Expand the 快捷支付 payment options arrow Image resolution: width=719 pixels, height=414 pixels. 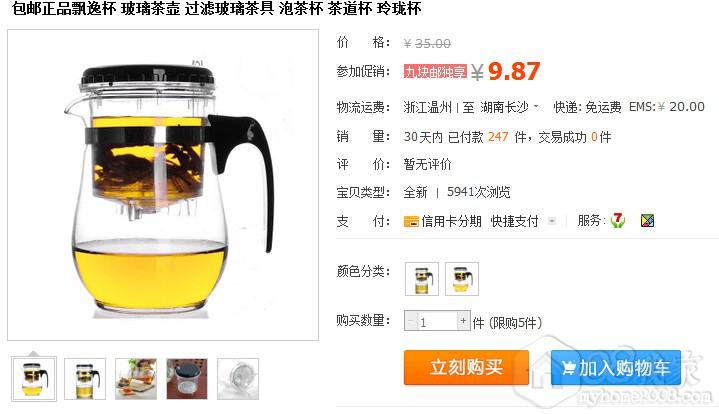point(552,221)
